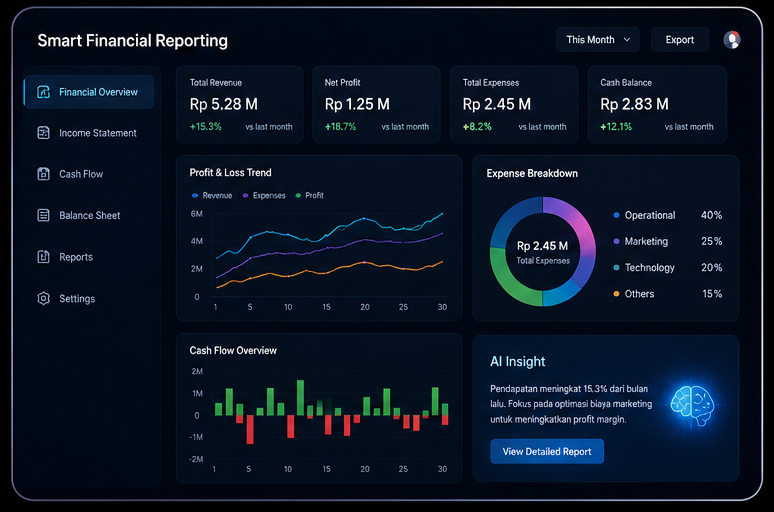Click the +15.3% revenue change

206,127
